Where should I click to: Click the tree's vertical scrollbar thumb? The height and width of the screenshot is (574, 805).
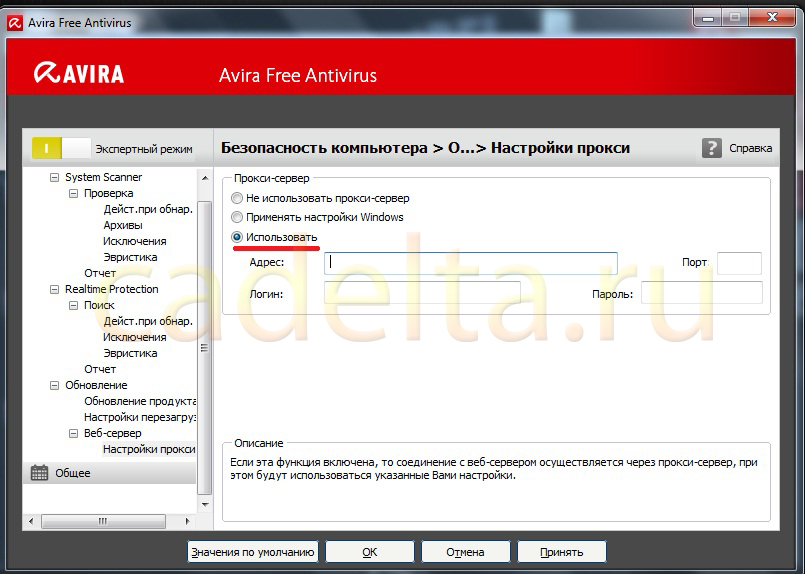pos(205,348)
